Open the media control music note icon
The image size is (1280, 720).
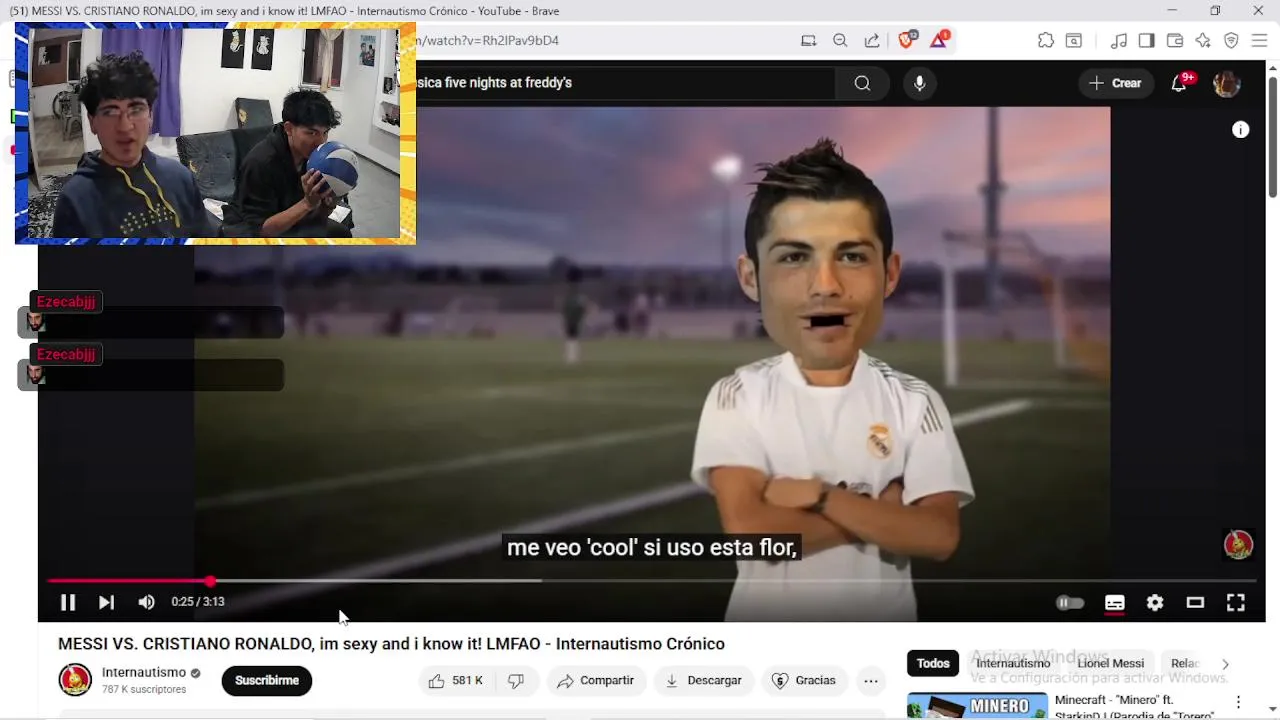click(1119, 41)
